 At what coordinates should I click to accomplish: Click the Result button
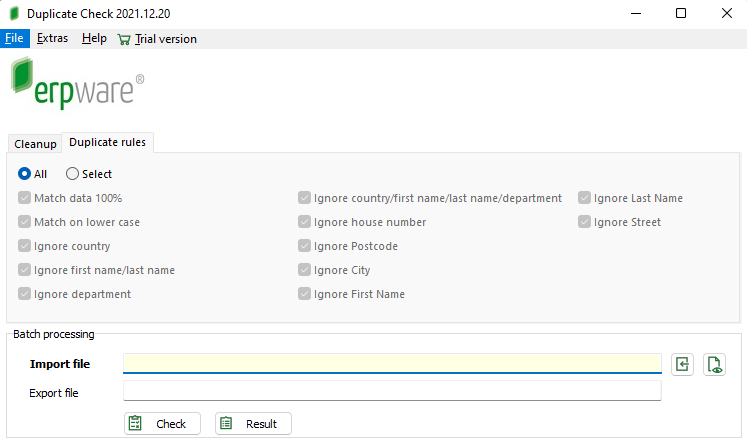[x=253, y=424]
